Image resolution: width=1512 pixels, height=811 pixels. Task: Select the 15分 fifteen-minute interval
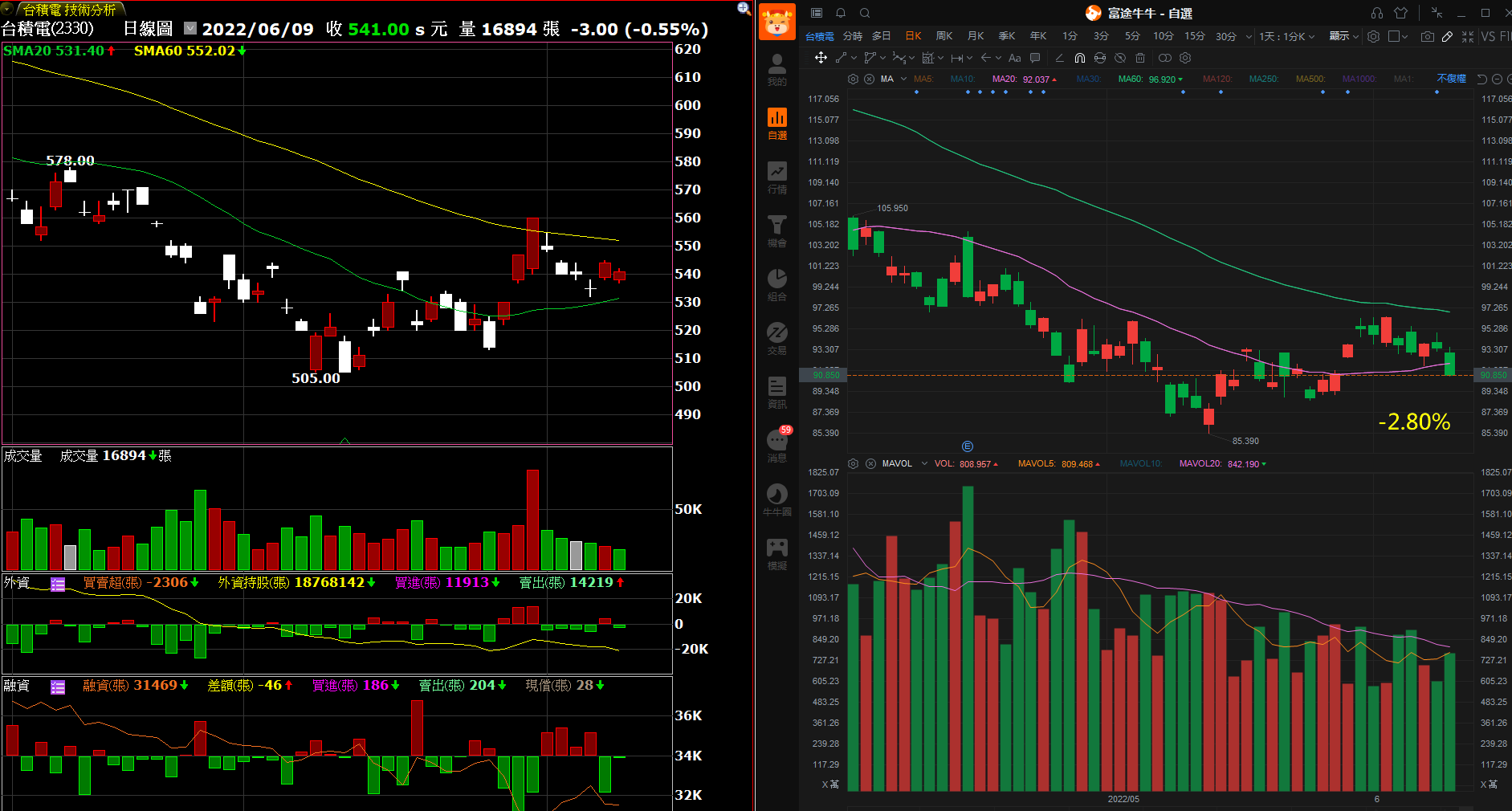click(1195, 36)
